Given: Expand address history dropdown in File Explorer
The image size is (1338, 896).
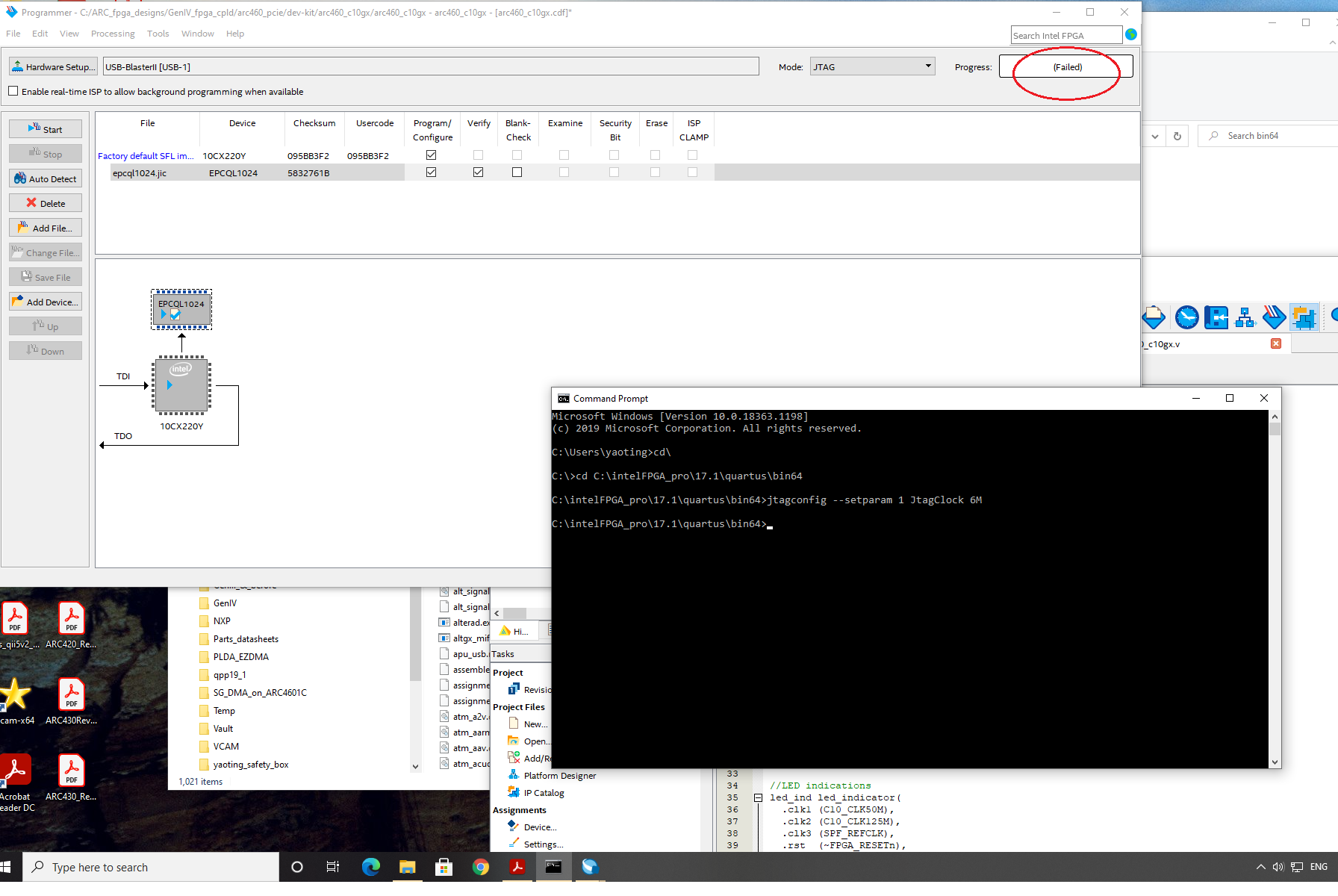Looking at the screenshot, I should pyautogui.click(x=1155, y=136).
